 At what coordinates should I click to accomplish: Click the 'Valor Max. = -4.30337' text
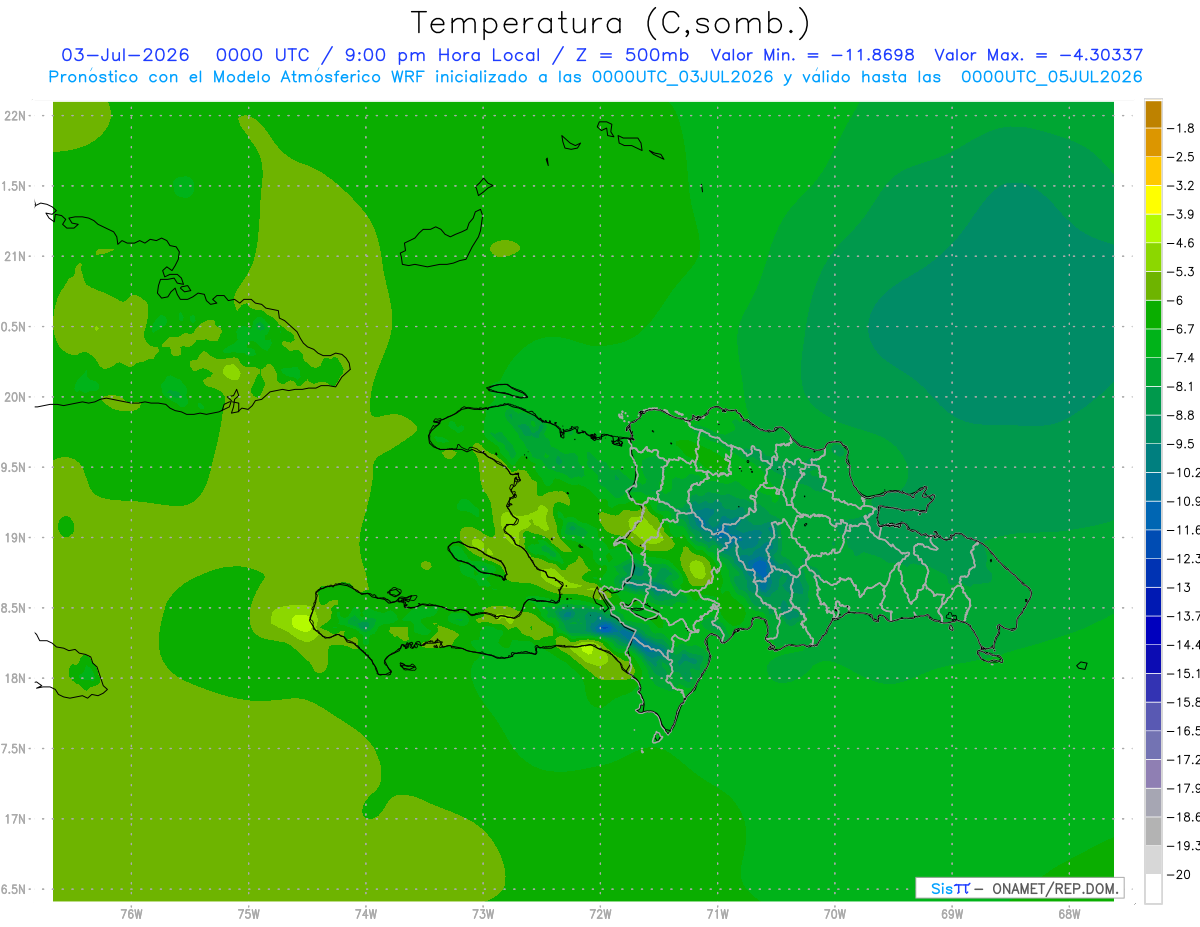(1038, 55)
